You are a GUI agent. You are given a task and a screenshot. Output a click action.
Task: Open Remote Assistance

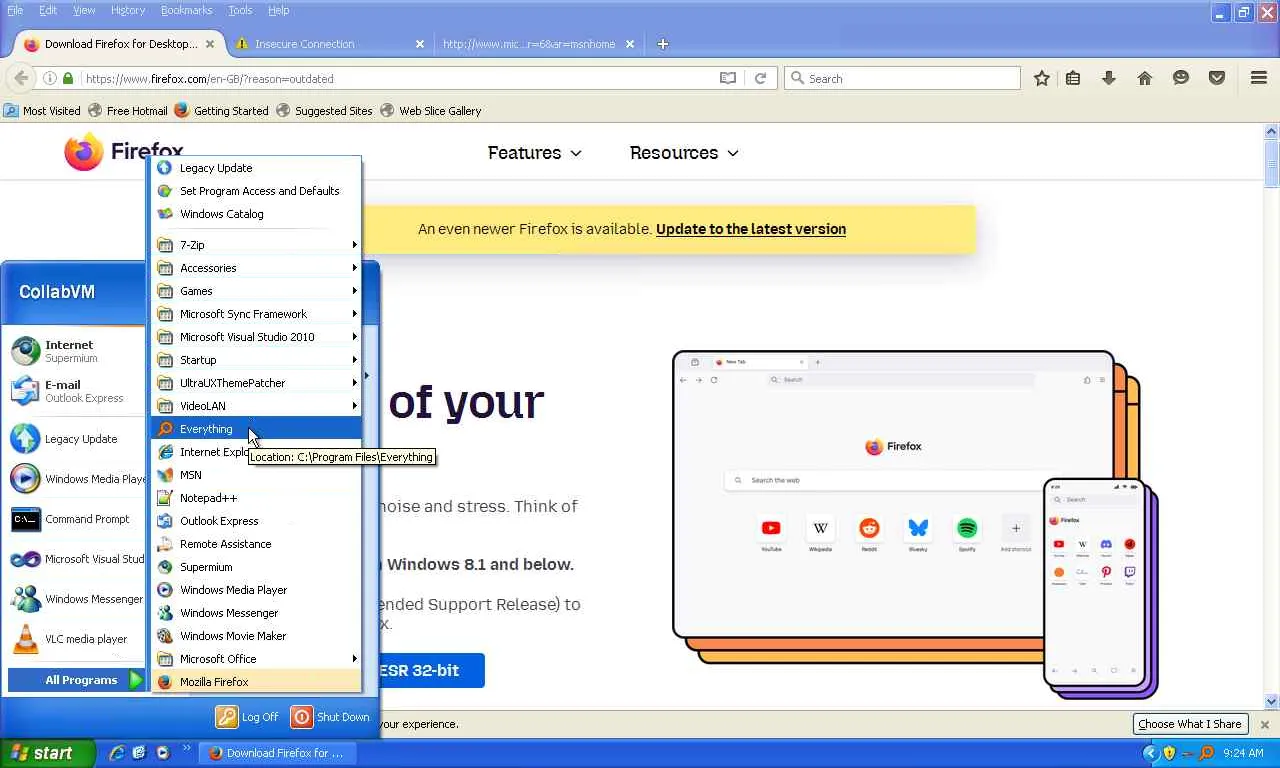[x=256, y=544]
